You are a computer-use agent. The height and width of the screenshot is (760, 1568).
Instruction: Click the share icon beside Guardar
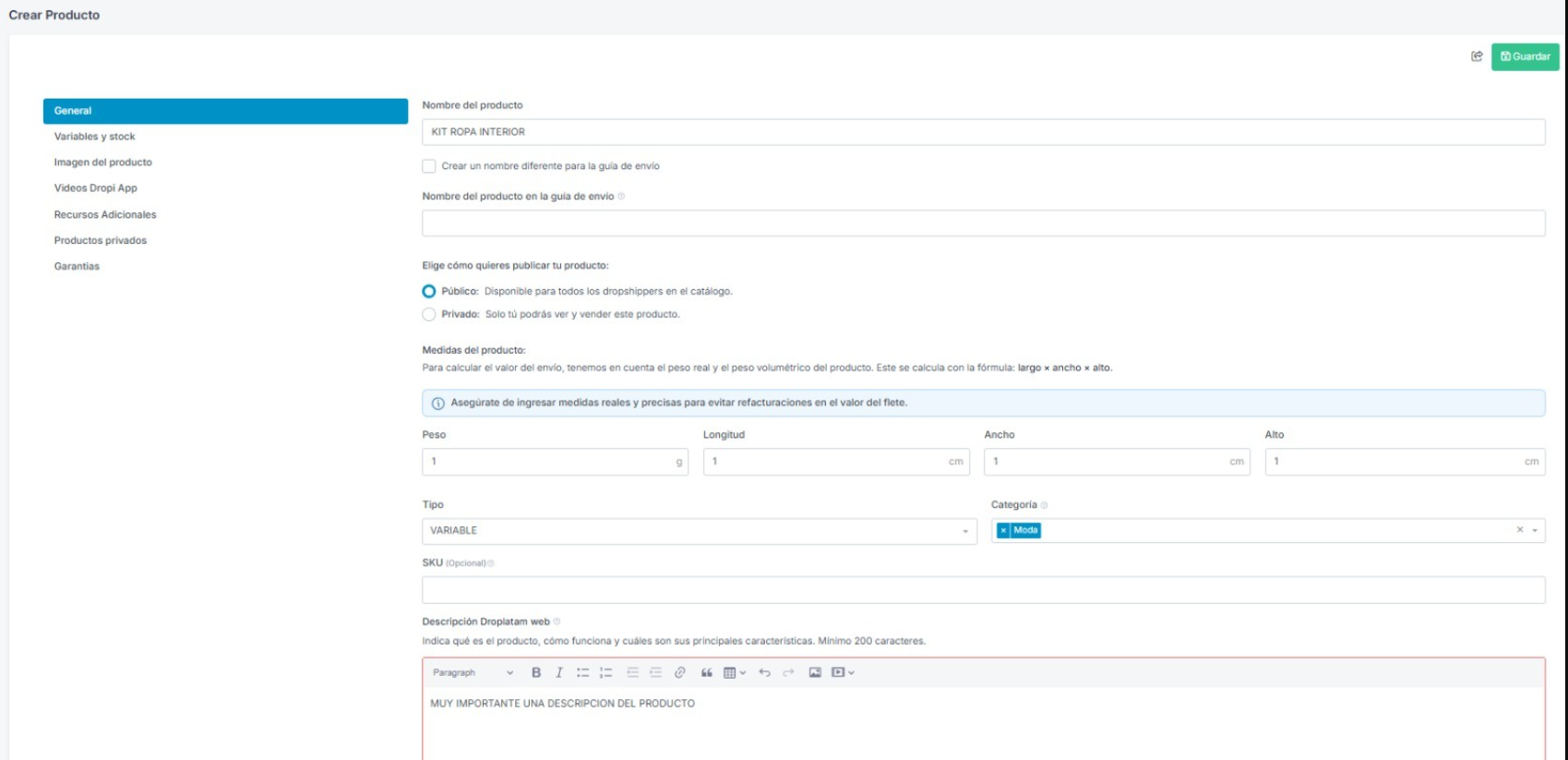click(1477, 56)
